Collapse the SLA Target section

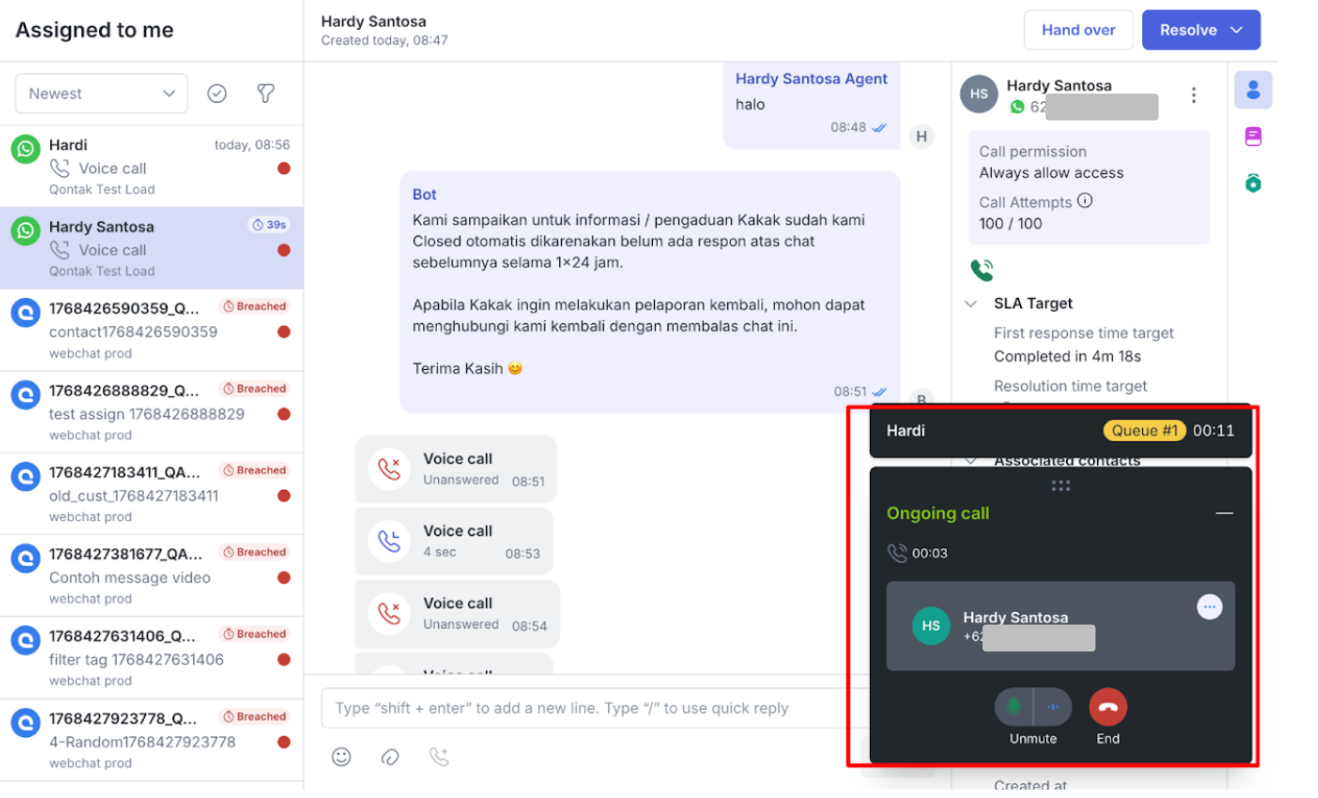tap(970, 303)
